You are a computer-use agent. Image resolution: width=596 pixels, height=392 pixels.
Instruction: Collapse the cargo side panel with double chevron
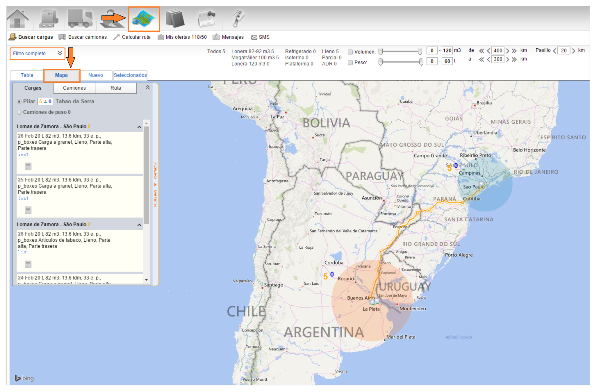coord(148,87)
